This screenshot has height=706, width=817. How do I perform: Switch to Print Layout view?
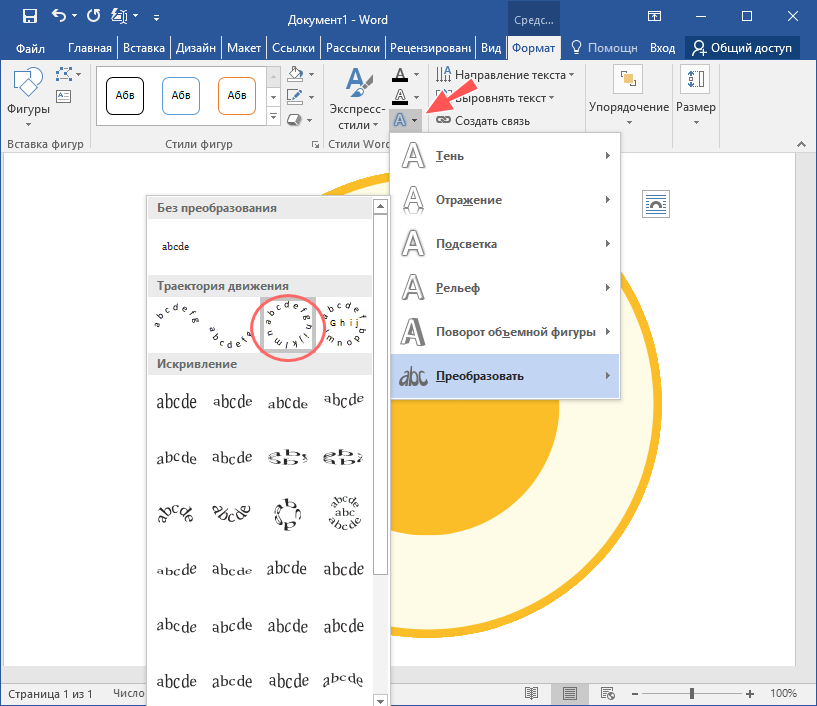coord(570,693)
